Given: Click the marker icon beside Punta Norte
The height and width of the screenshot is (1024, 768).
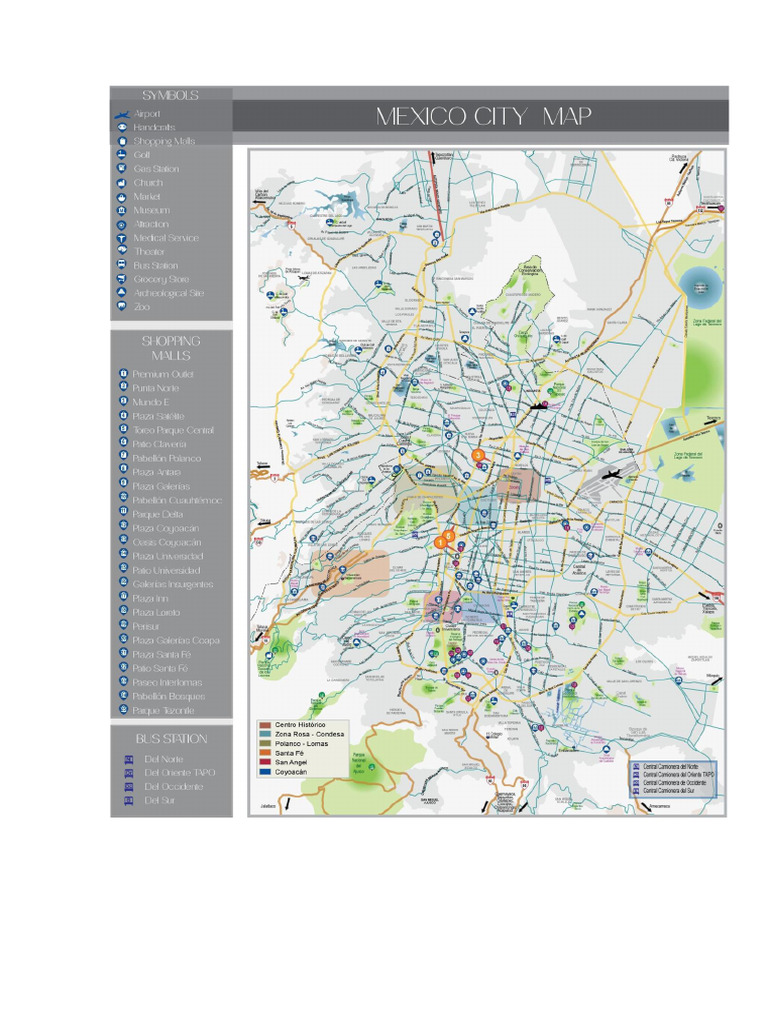Looking at the screenshot, I should tap(123, 387).
